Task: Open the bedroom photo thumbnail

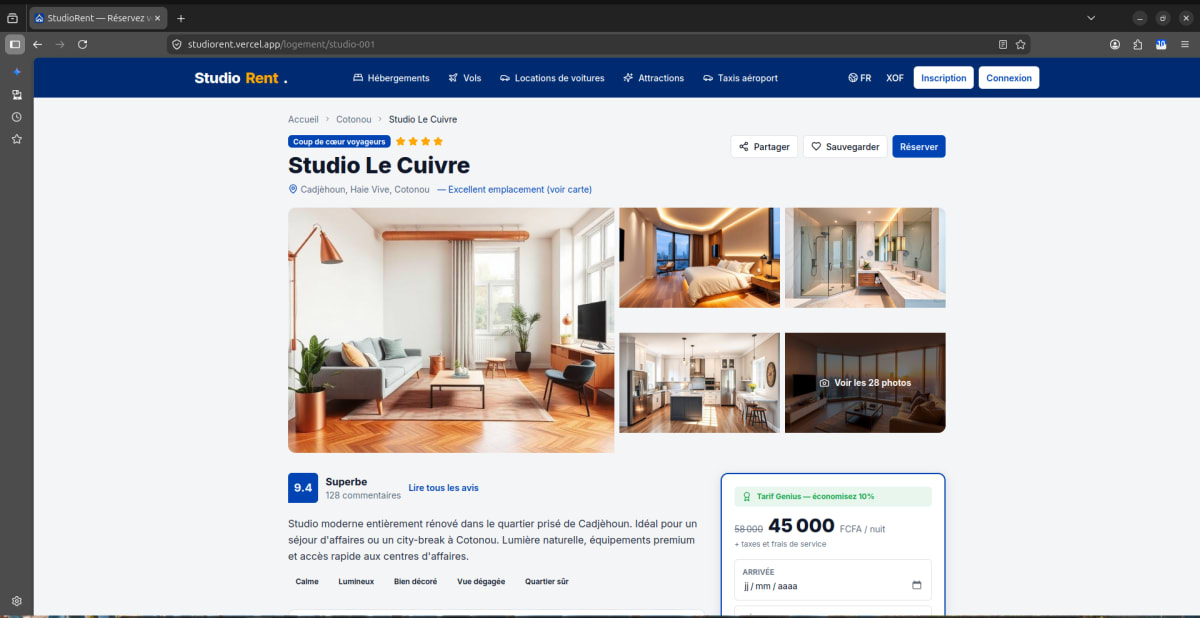Action: click(699, 257)
